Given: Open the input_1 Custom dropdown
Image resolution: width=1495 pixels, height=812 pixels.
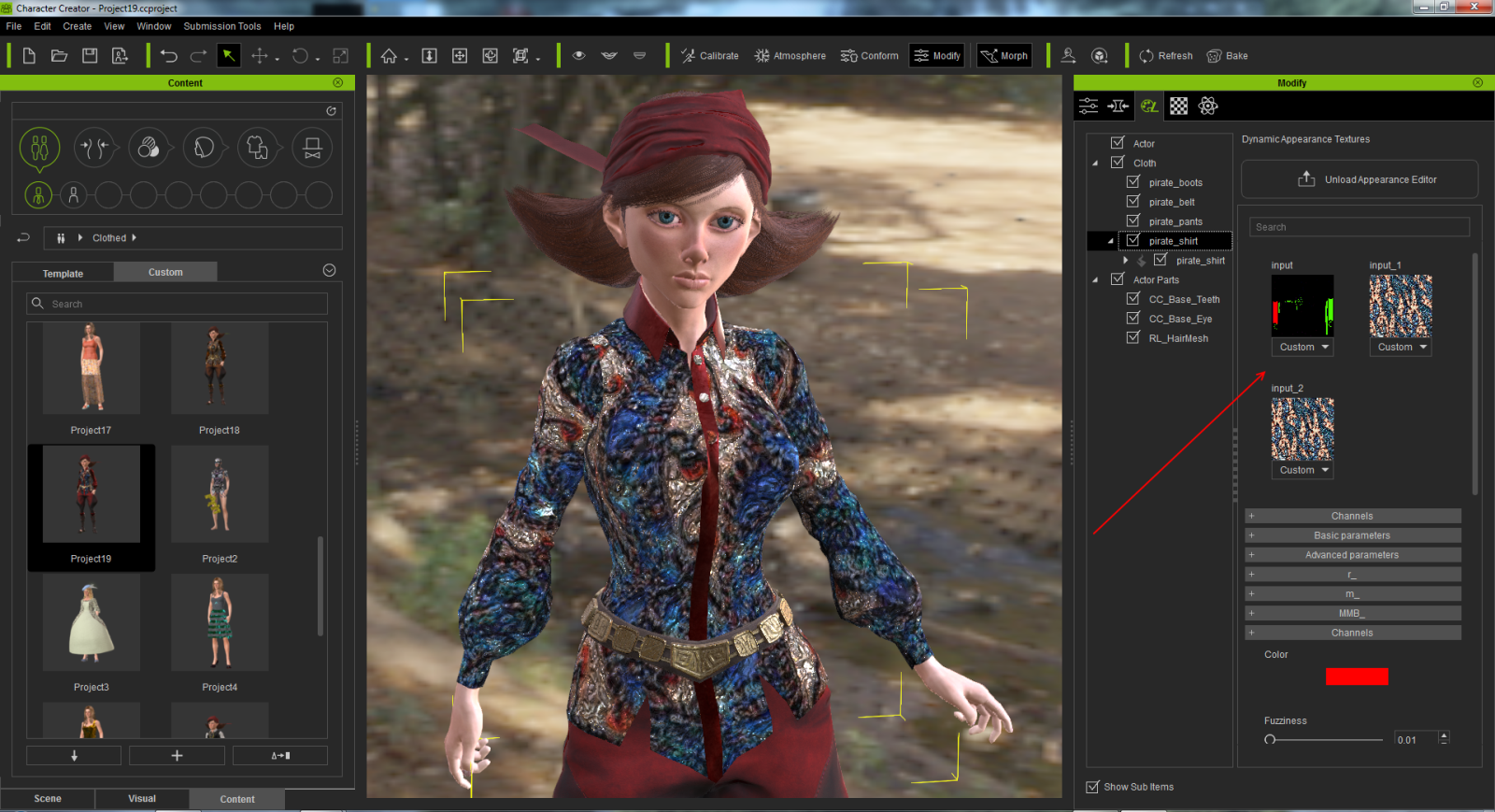Looking at the screenshot, I should [1401, 347].
